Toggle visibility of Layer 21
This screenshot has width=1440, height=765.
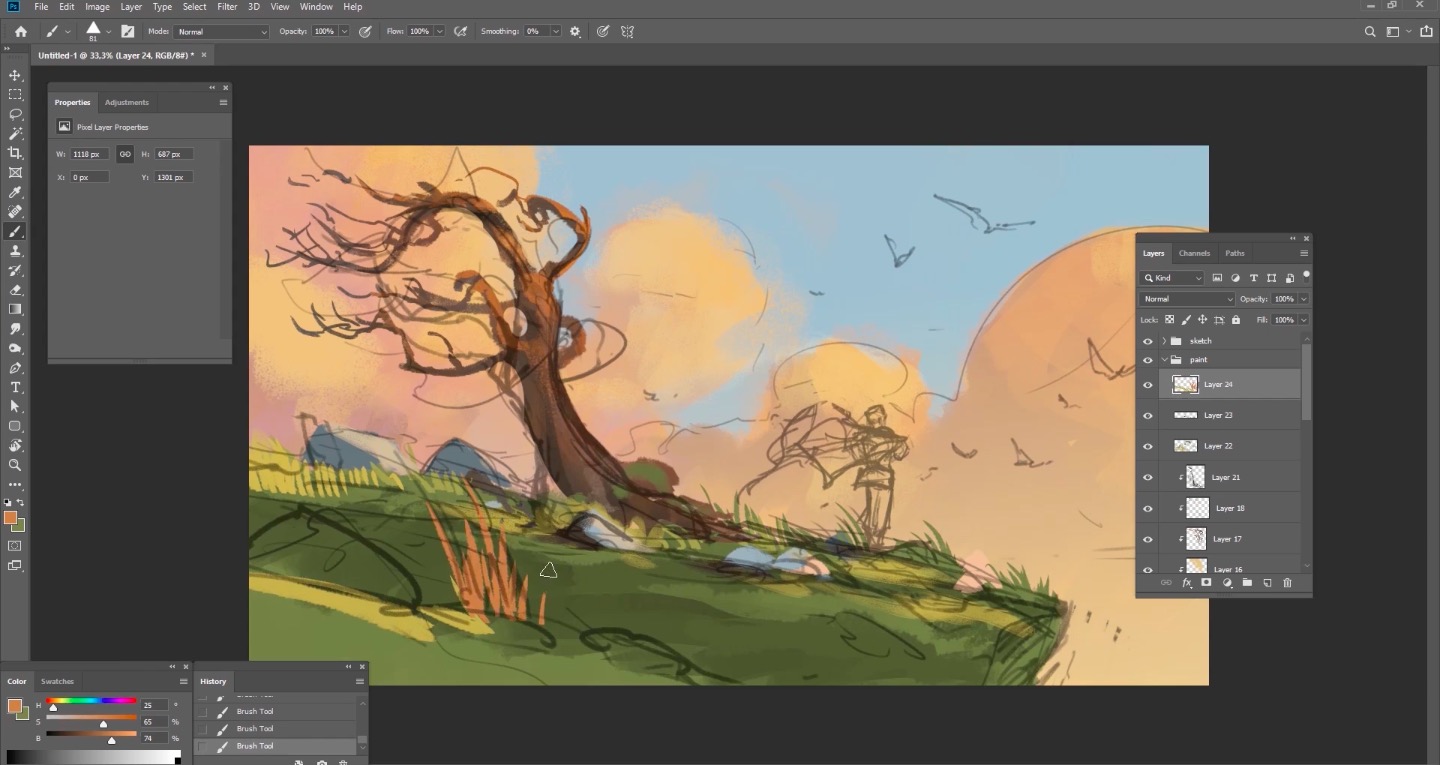(1147, 477)
